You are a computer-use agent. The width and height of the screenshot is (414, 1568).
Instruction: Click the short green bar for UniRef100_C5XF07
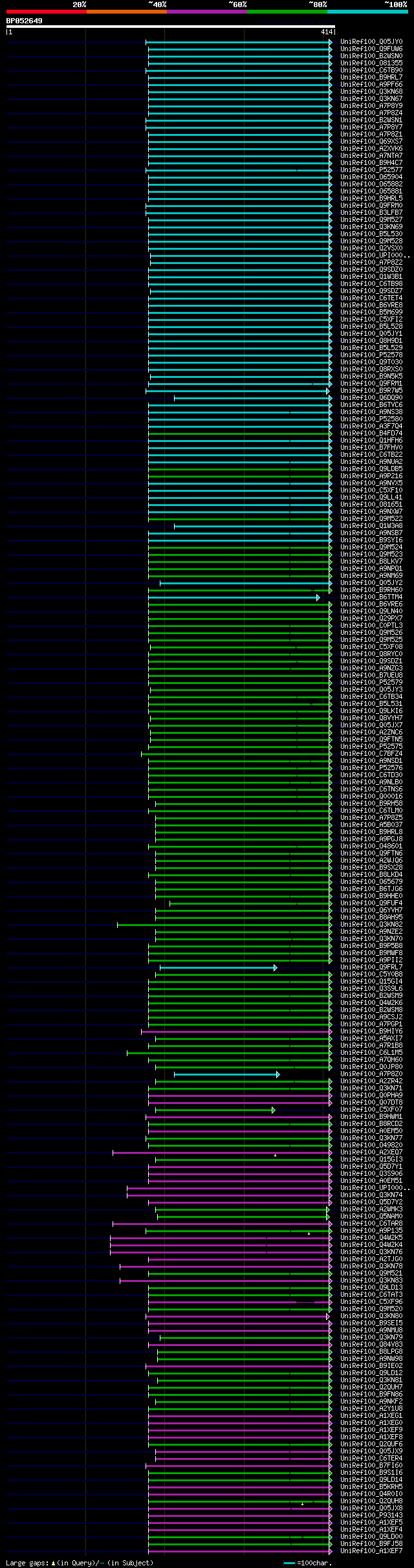pyautogui.click(x=215, y=1110)
